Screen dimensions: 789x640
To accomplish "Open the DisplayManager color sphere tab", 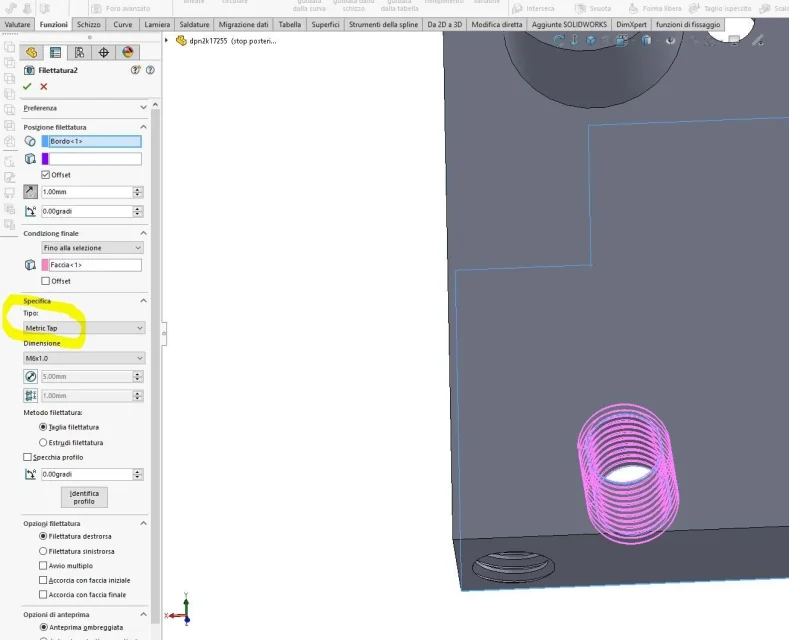I will pyautogui.click(x=127, y=52).
